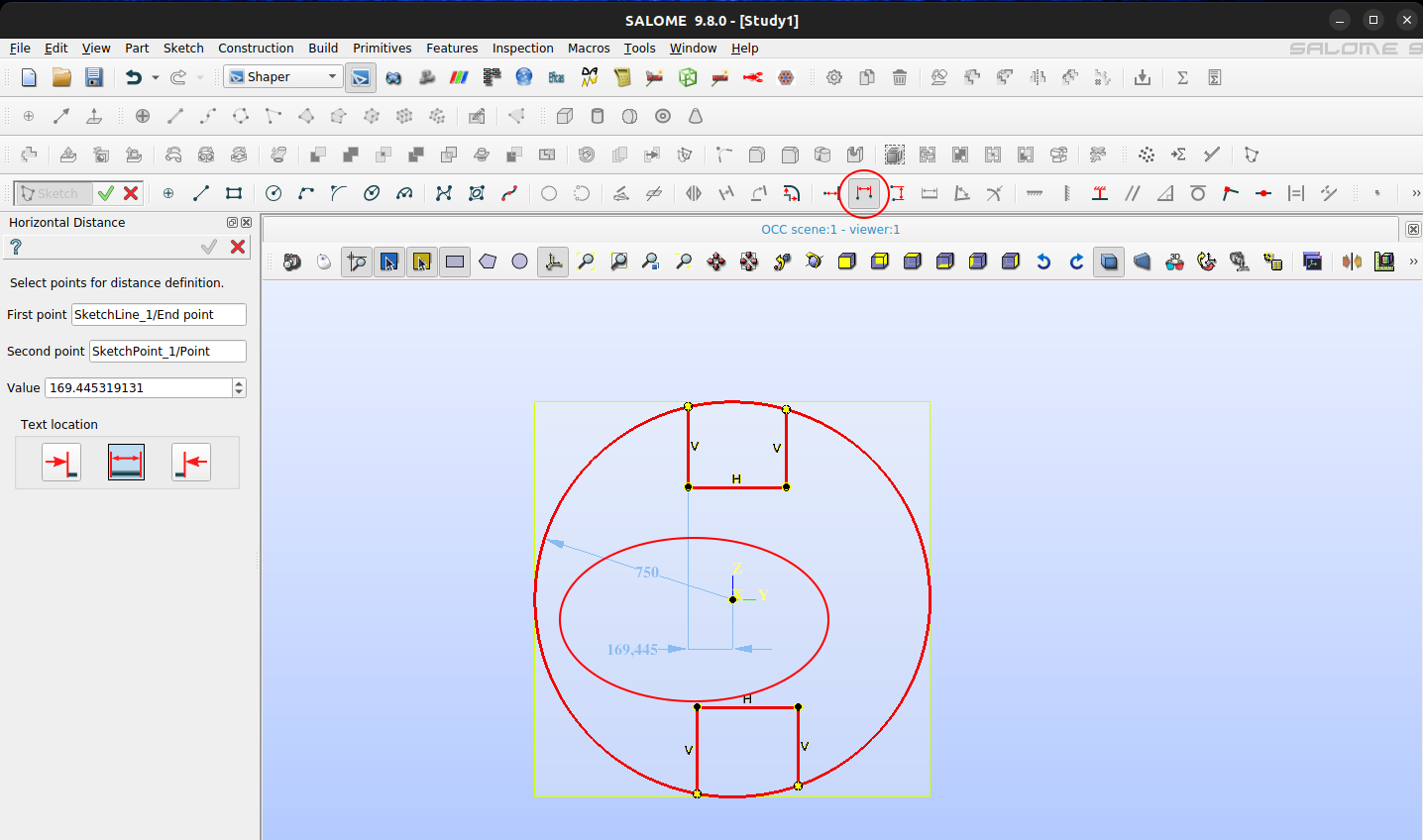The width and height of the screenshot is (1423, 840).
Task: Select the Sketch Point tool
Action: [x=168, y=193]
